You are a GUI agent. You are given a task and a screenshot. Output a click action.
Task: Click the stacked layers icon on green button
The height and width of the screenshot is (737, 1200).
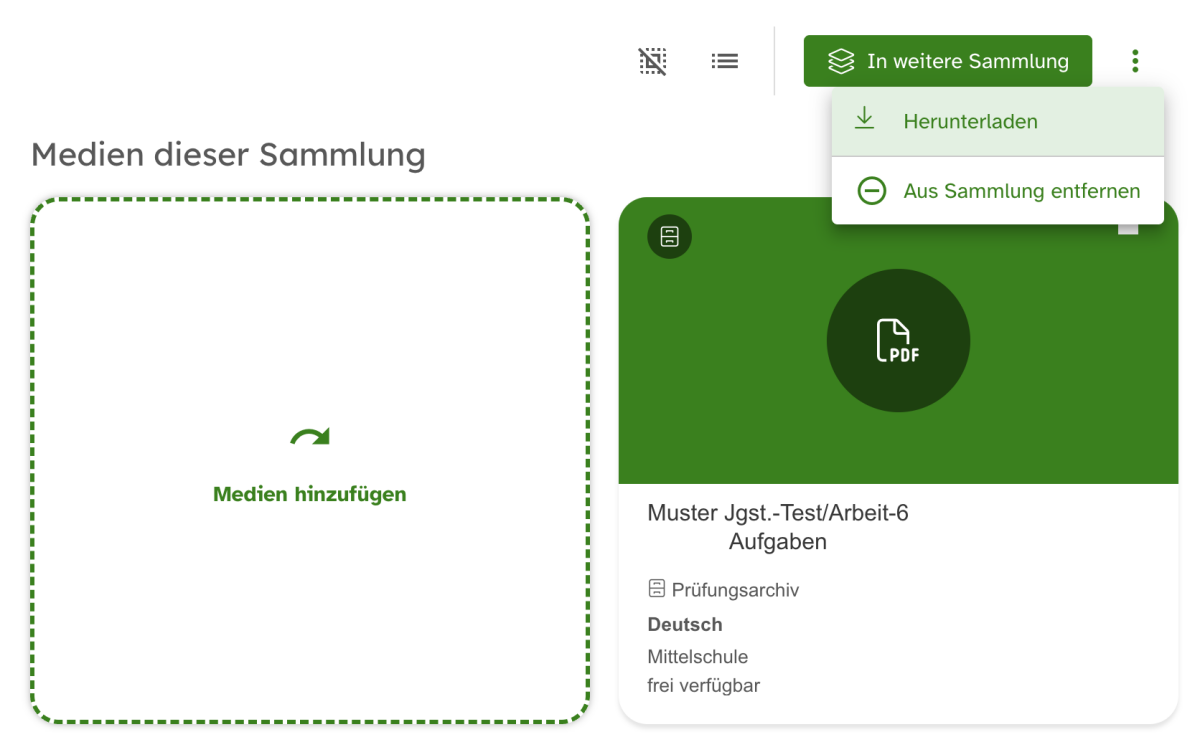tap(841, 62)
